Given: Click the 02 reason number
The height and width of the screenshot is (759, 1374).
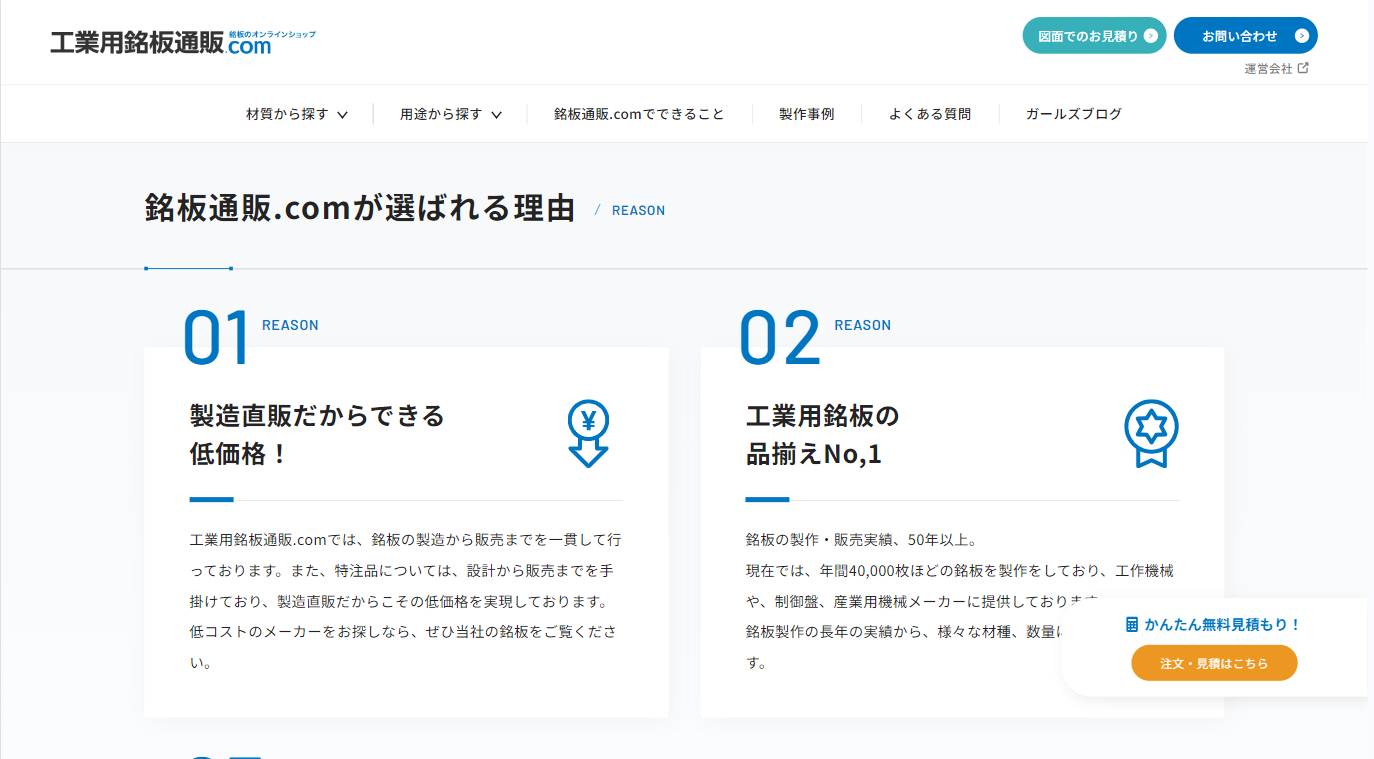Looking at the screenshot, I should (780, 338).
